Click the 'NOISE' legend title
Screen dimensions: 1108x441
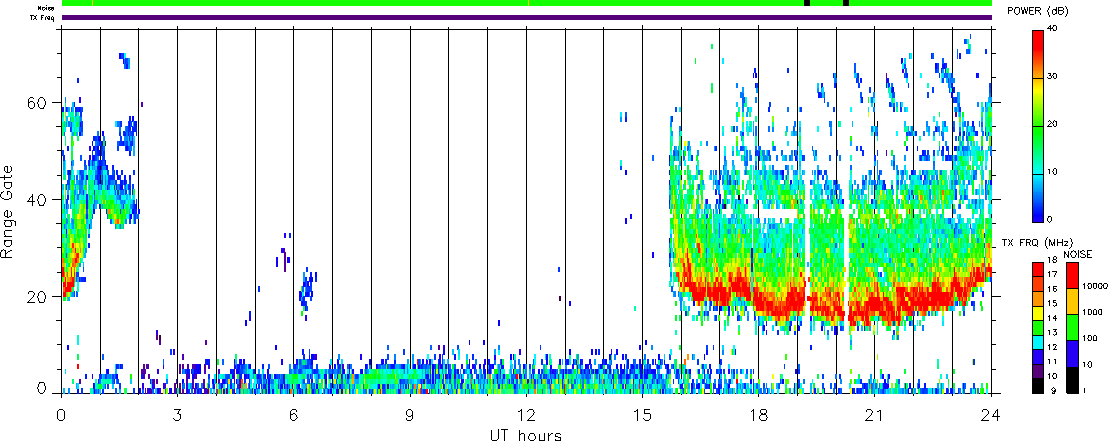point(1077,252)
